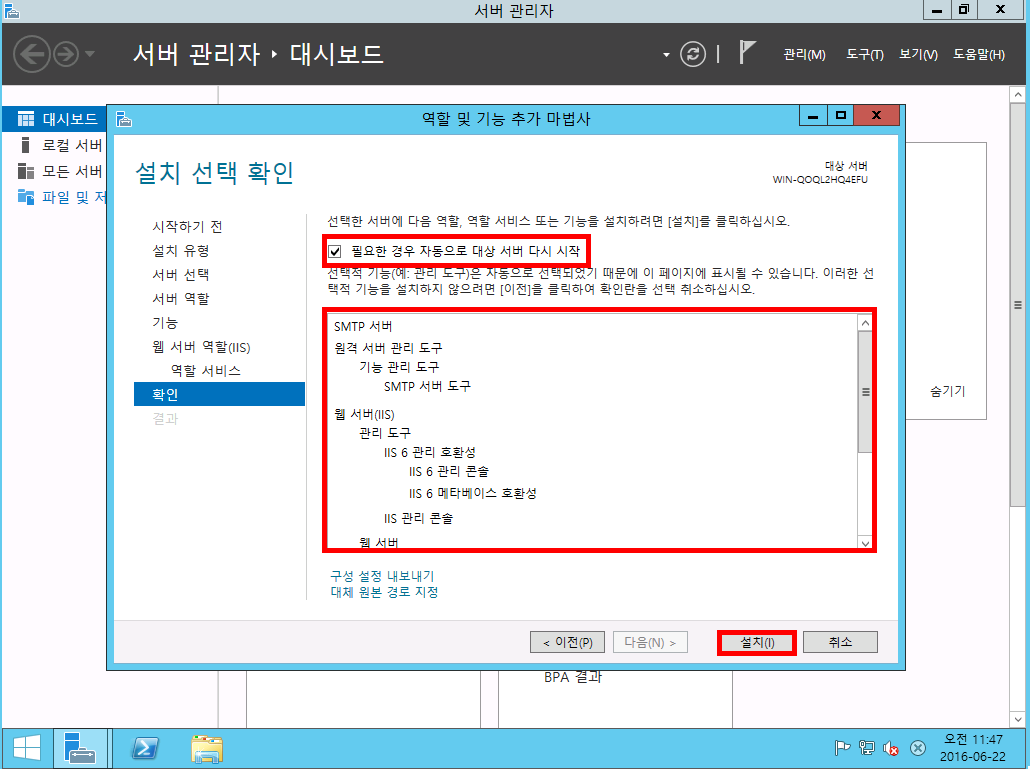This screenshot has height=769, width=1030.
Task: Click the forward navigation arrow in Server Manager
Action: point(66,54)
